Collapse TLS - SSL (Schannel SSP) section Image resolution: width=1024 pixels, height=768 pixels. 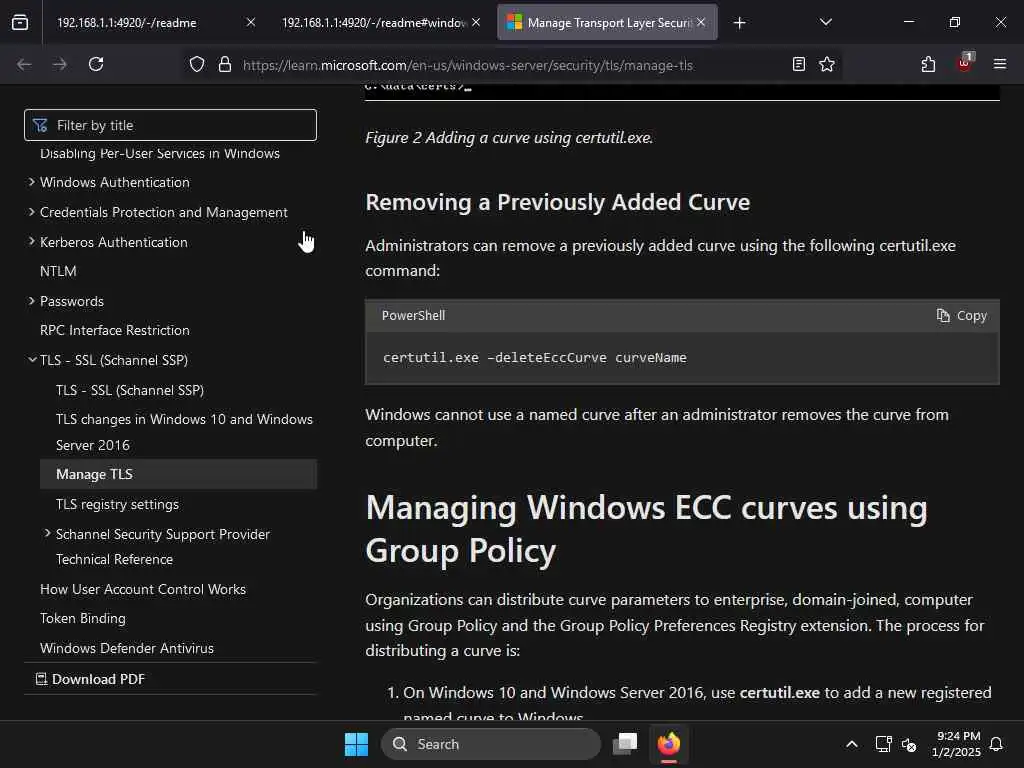(31, 359)
